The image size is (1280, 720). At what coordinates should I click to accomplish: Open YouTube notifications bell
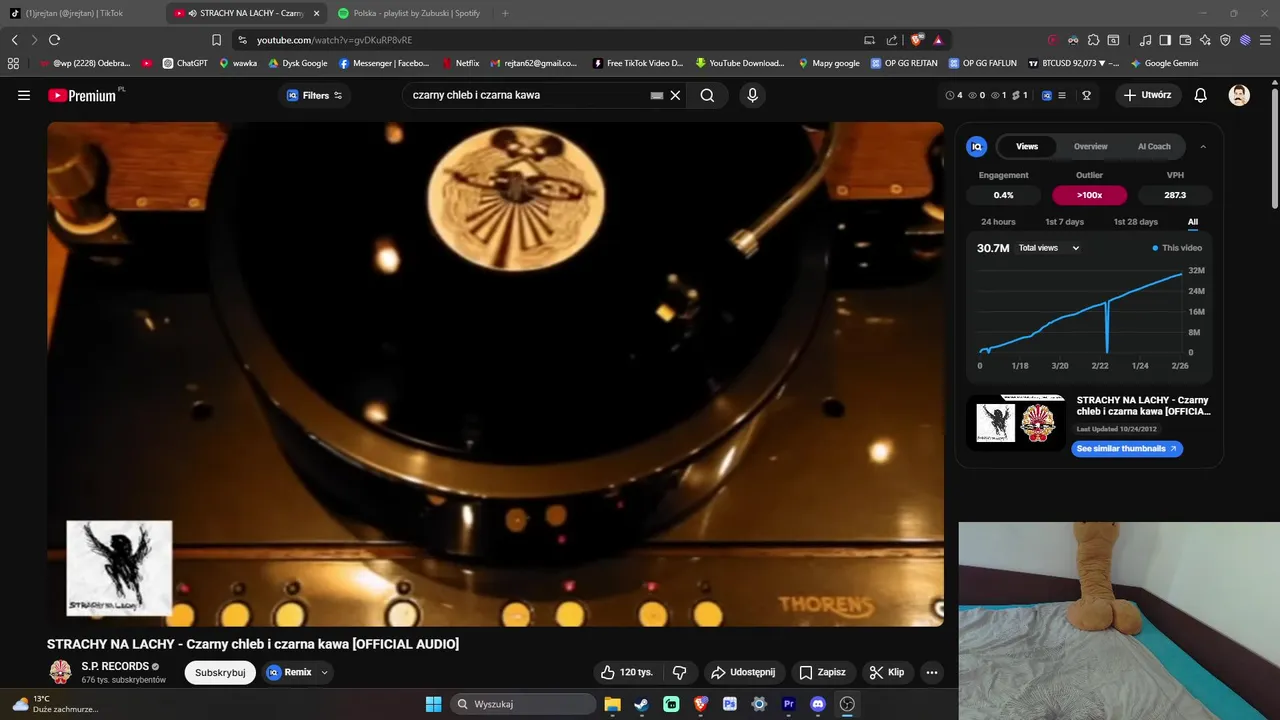(x=1201, y=95)
